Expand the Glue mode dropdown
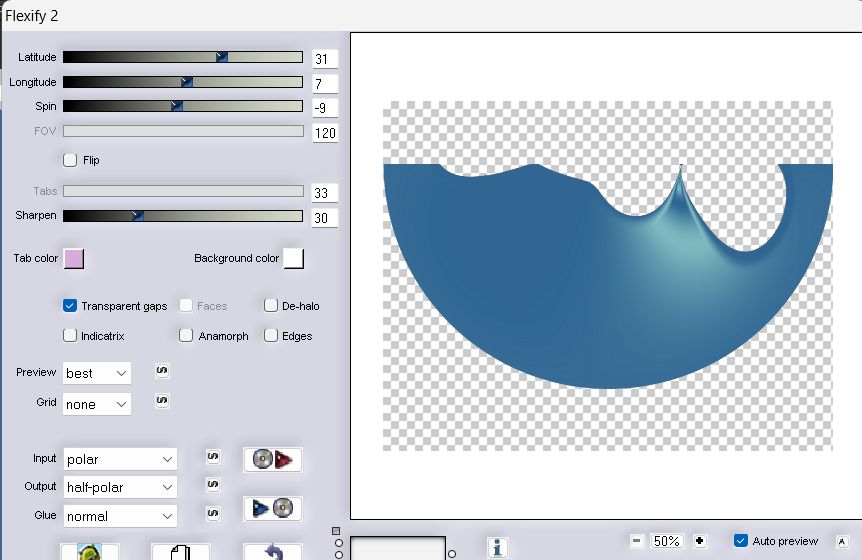Image resolution: width=862 pixels, height=560 pixels. pyautogui.click(x=119, y=516)
